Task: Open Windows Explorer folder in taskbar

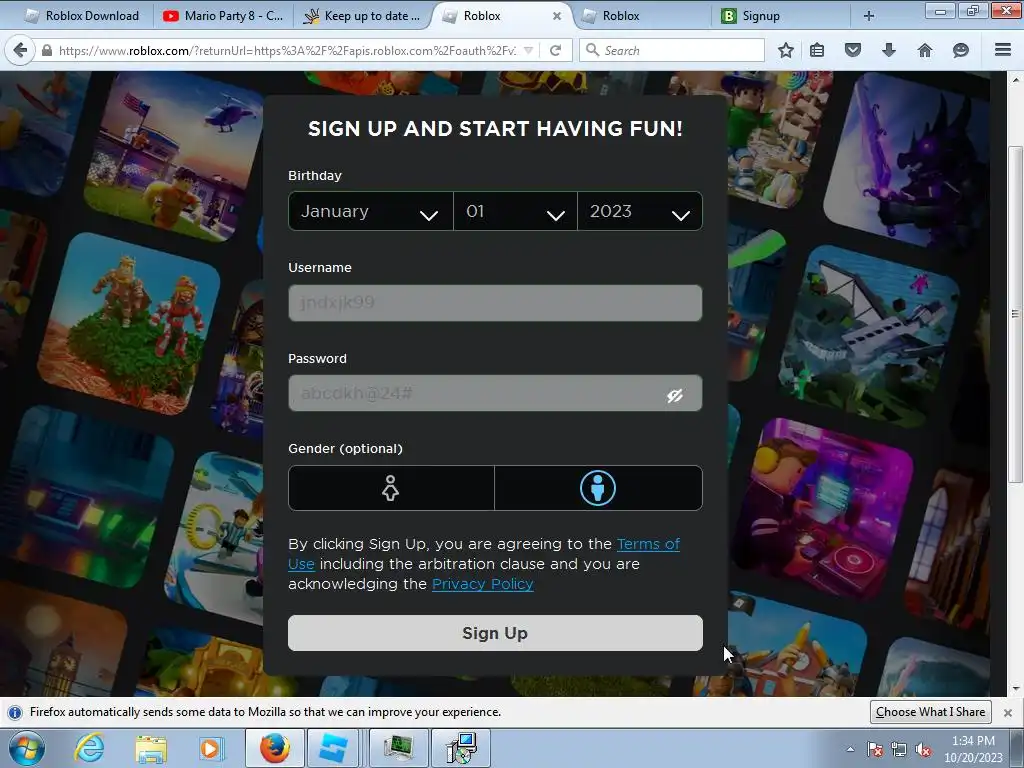Action: point(151,749)
